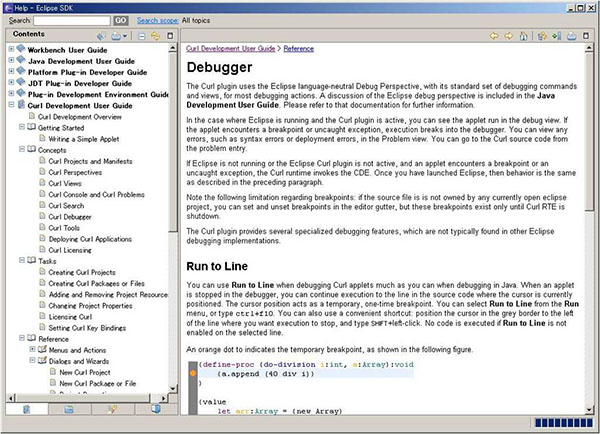Collapse the Reference node

pyautogui.click(x=22, y=338)
